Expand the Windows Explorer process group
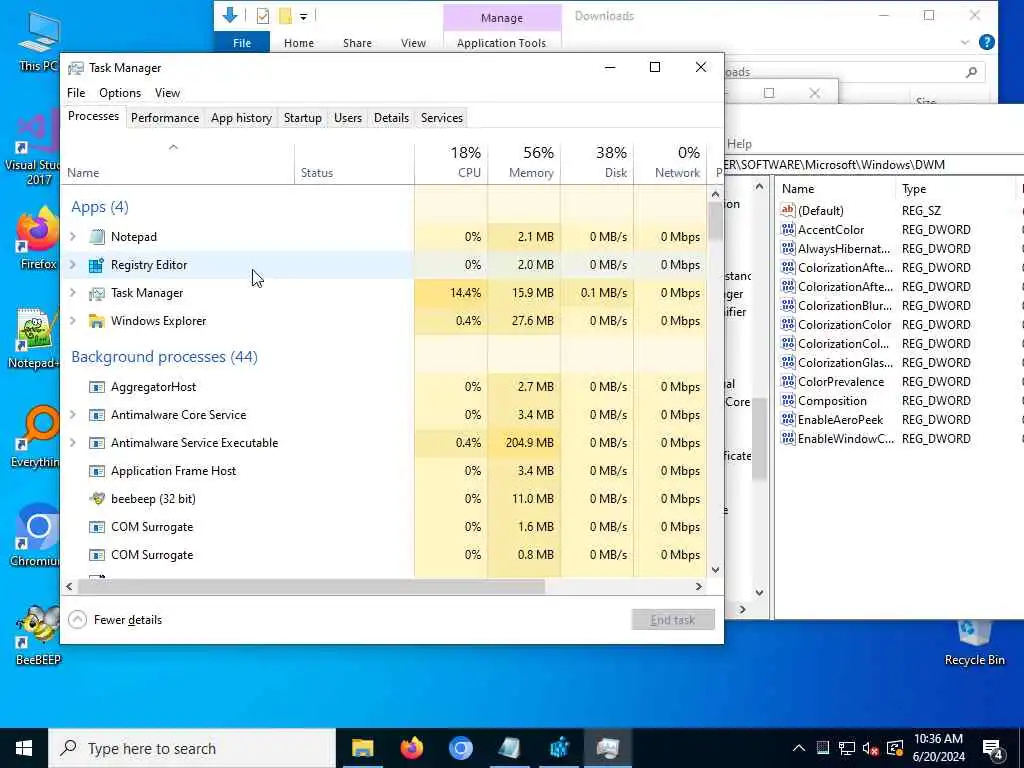Screen dimensions: 1024x768 (x=73, y=321)
